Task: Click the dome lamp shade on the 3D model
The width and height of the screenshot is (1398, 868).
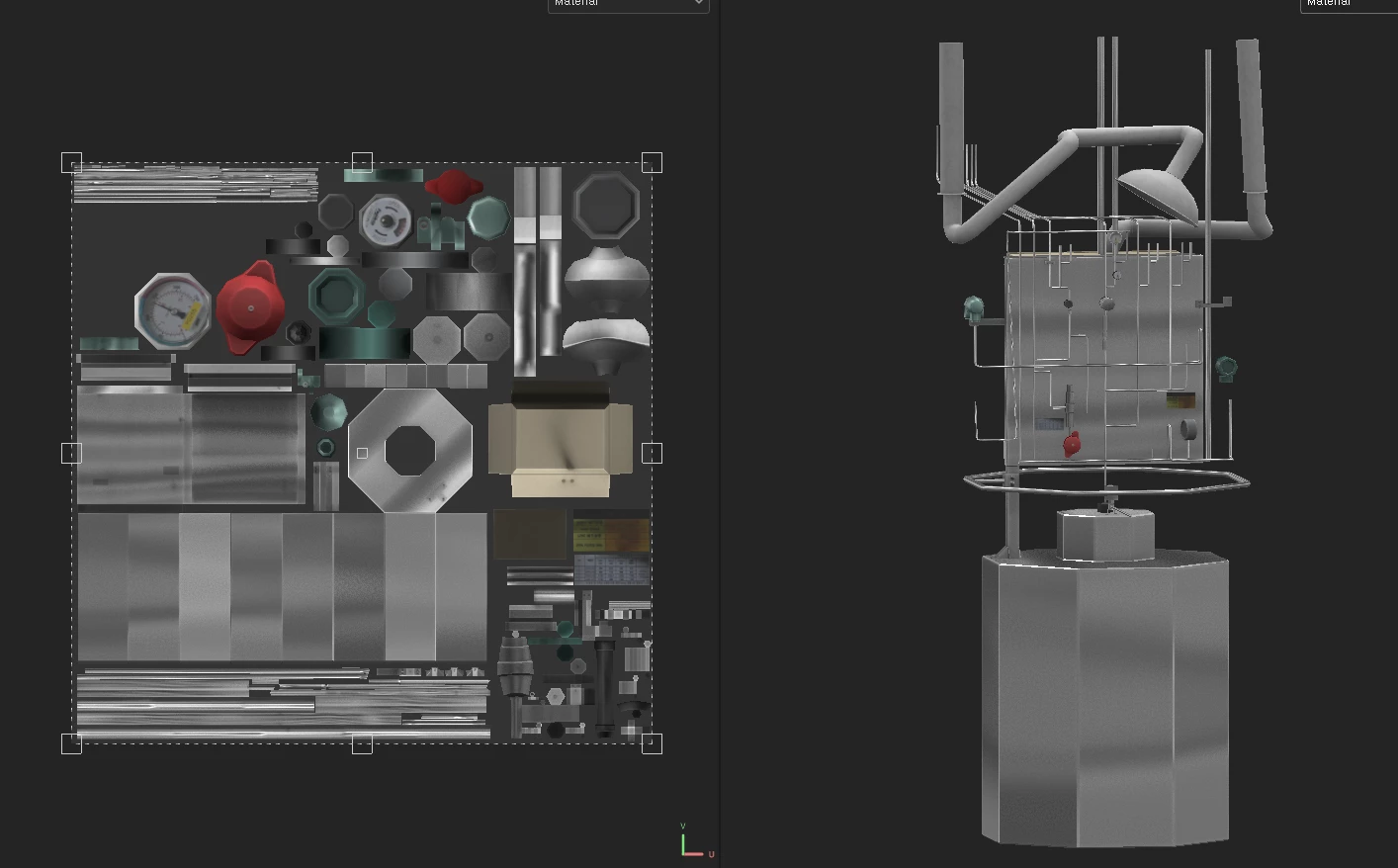Action: [1158, 195]
